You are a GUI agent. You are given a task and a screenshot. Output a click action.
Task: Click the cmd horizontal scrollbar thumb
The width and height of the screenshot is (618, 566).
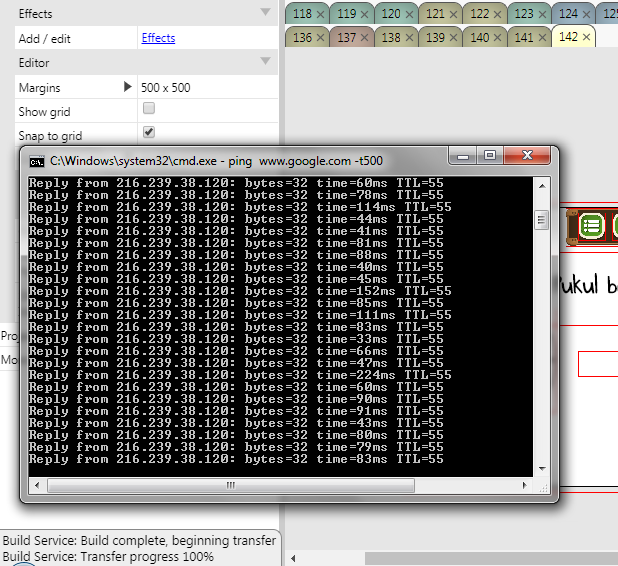coord(231,485)
